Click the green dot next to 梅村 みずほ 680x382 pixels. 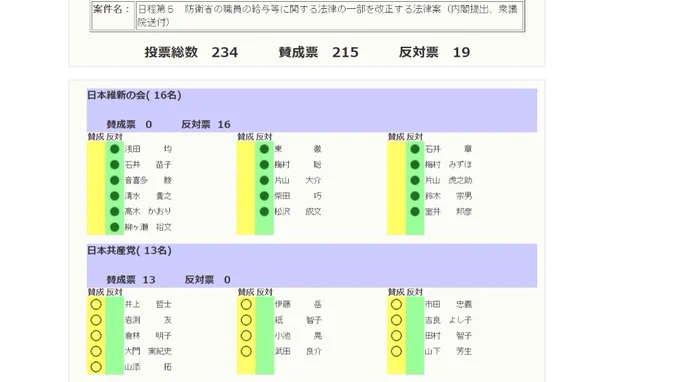coord(415,165)
